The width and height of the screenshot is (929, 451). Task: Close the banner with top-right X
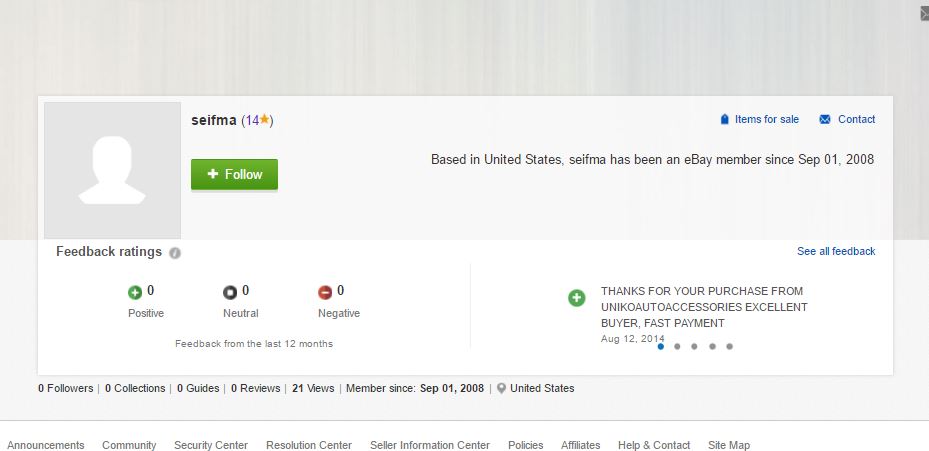[924, 13]
